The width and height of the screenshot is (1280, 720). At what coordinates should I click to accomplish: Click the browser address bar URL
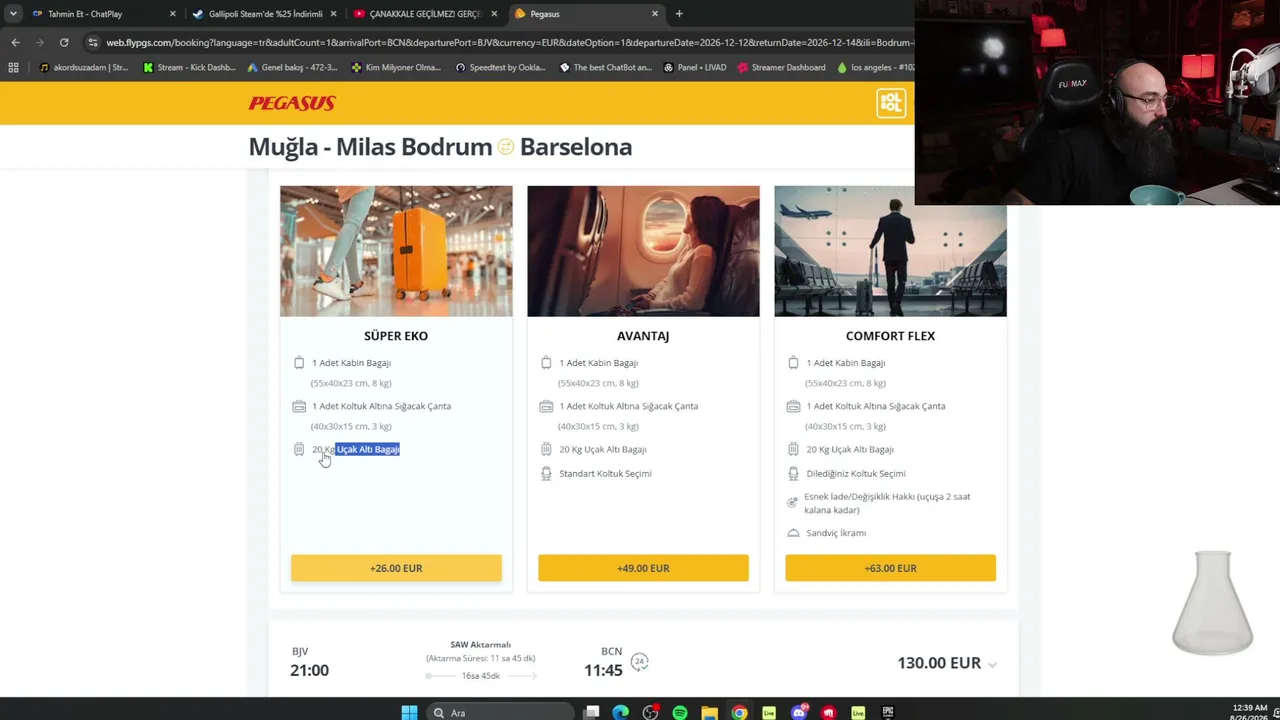pyautogui.click(x=509, y=42)
